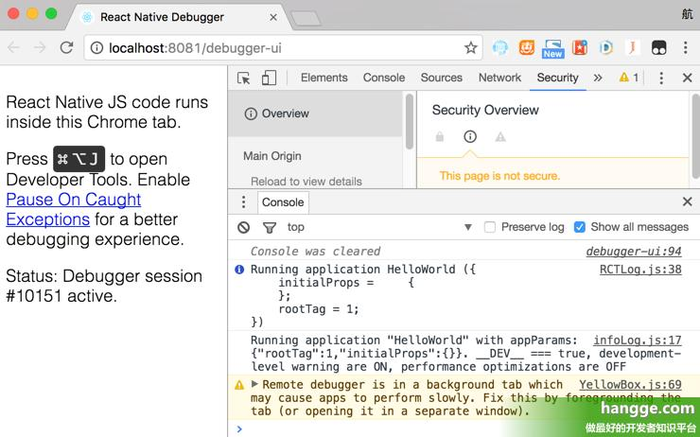
Task: Click the Chrome profile icon in the title bar
Action: [x=687, y=15]
